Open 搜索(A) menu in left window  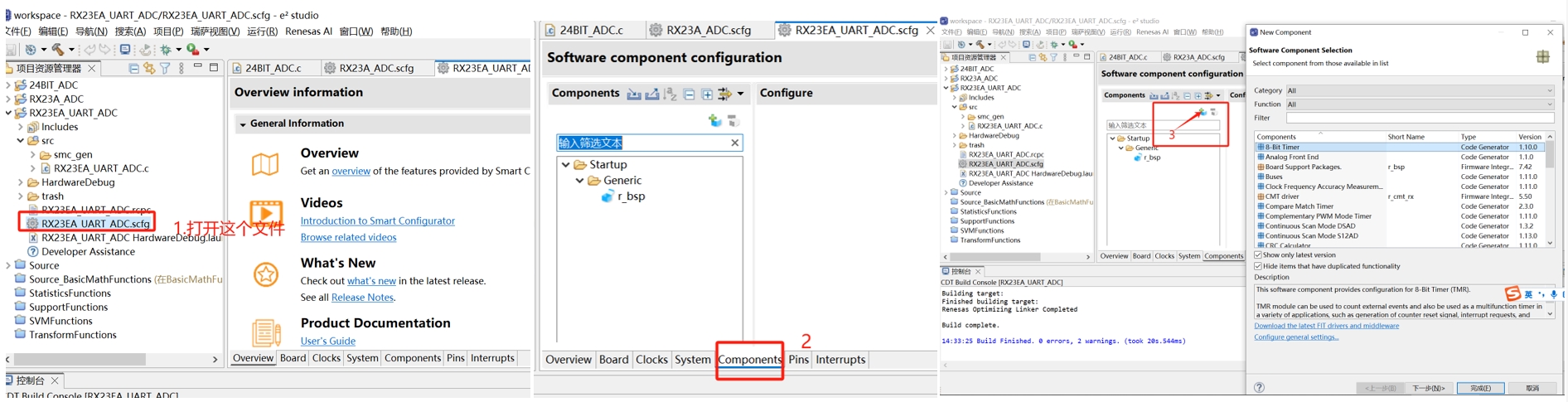click(x=130, y=31)
